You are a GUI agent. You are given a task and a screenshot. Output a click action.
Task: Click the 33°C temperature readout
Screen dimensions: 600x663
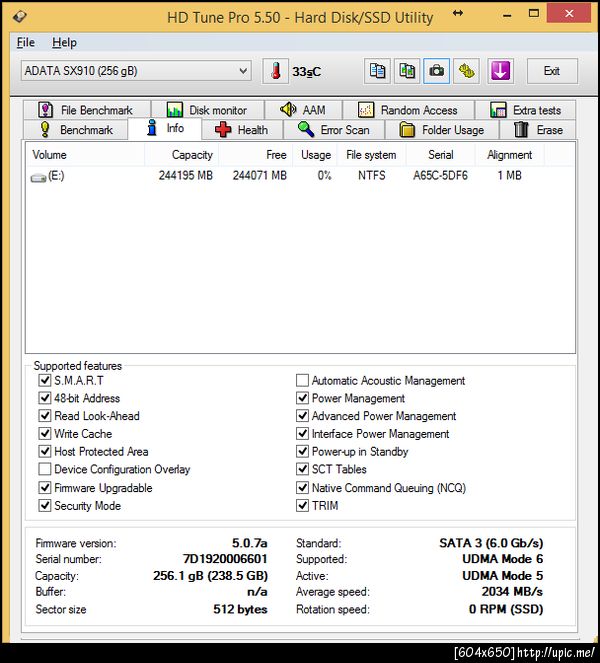pyautogui.click(x=307, y=72)
